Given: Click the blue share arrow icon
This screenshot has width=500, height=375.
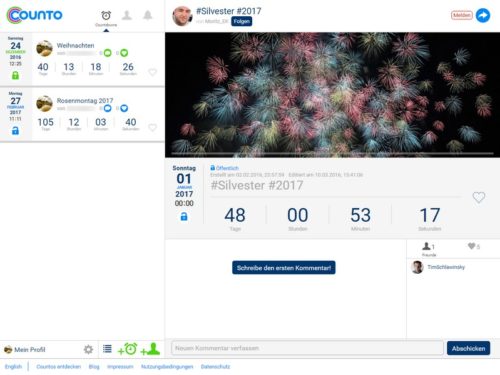Looking at the screenshot, I should (x=483, y=15).
